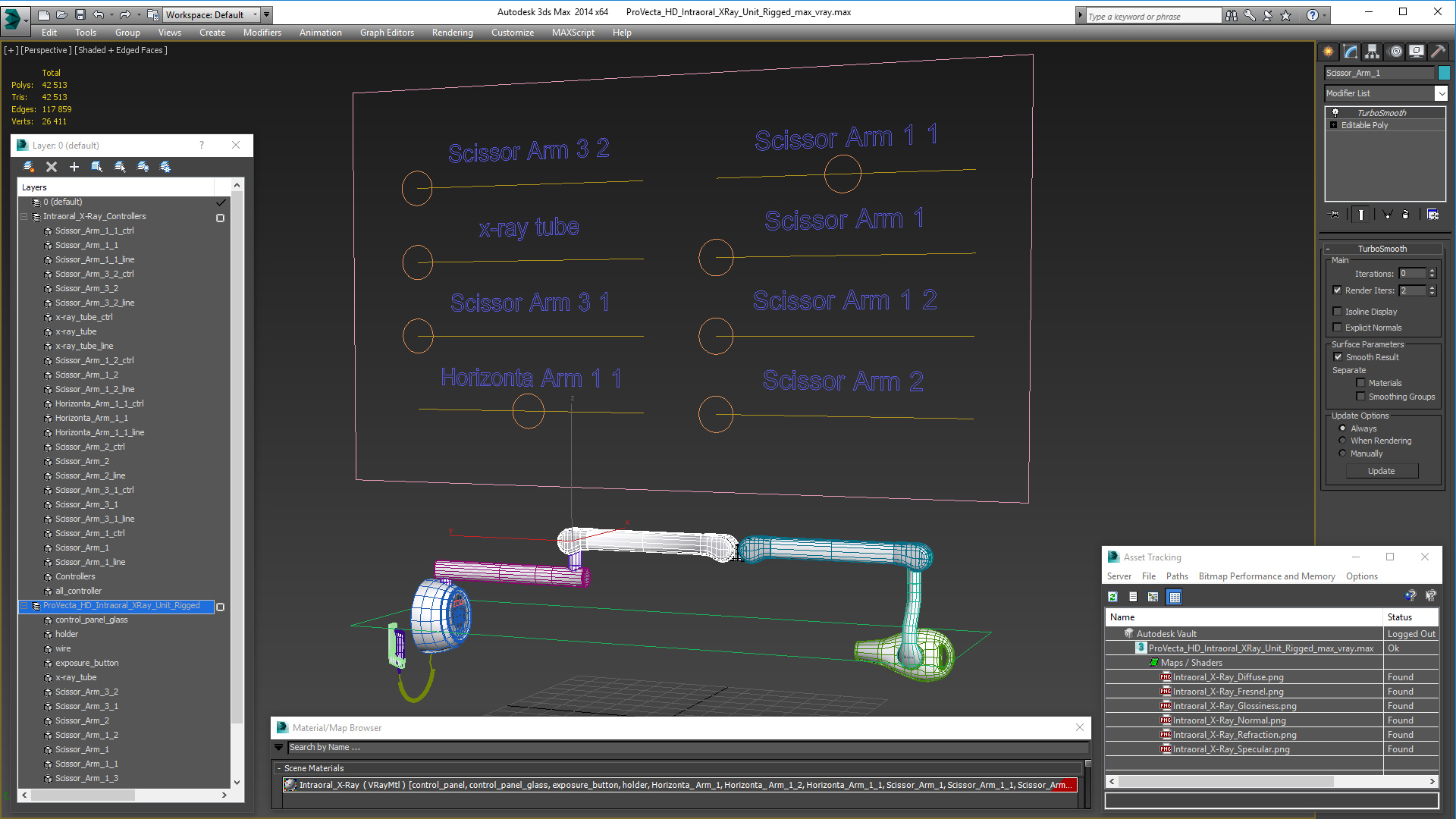The image size is (1456, 819).
Task: Open the Rendering menu
Action: pyautogui.click(x=452, y=33)
